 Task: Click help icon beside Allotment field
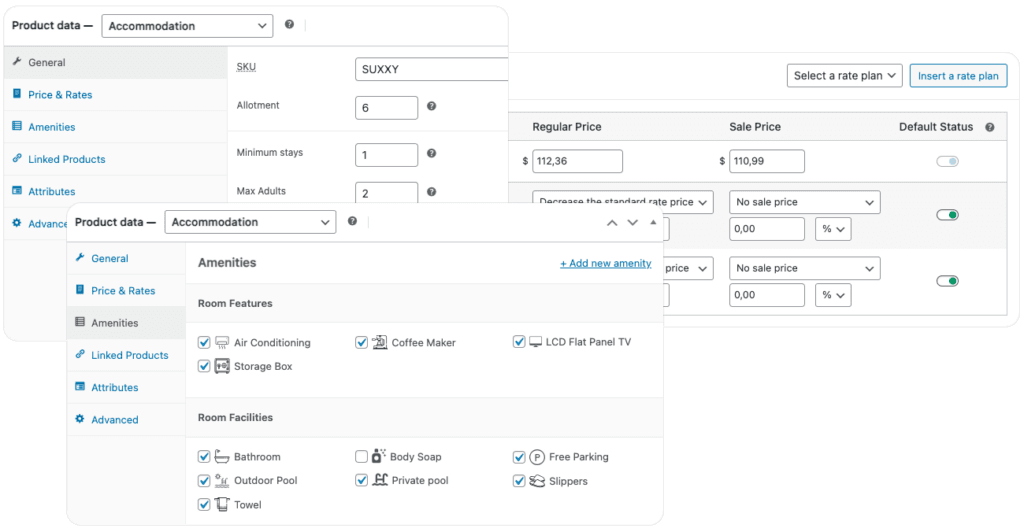431,106
